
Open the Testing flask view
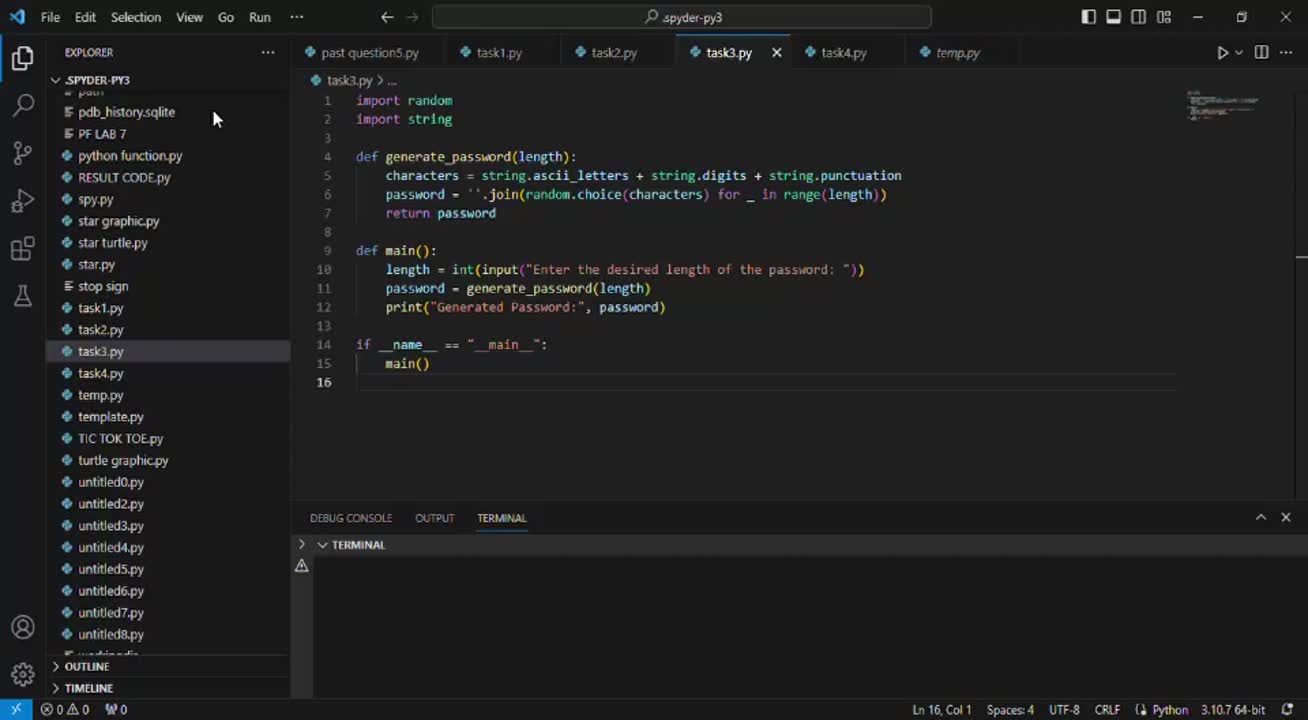pyautogui.click(x=22, y=296)
